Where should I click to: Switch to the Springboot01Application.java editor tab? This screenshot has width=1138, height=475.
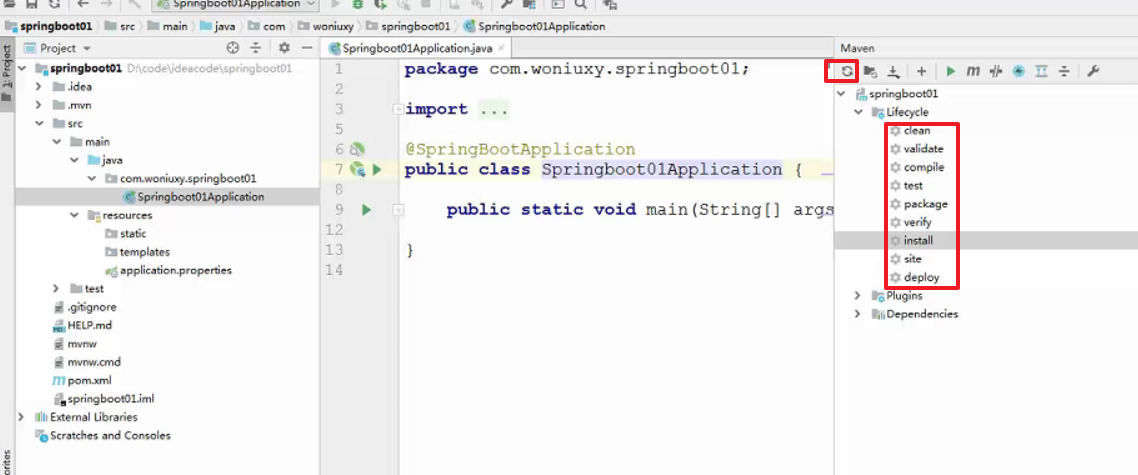tap(416, 48)
